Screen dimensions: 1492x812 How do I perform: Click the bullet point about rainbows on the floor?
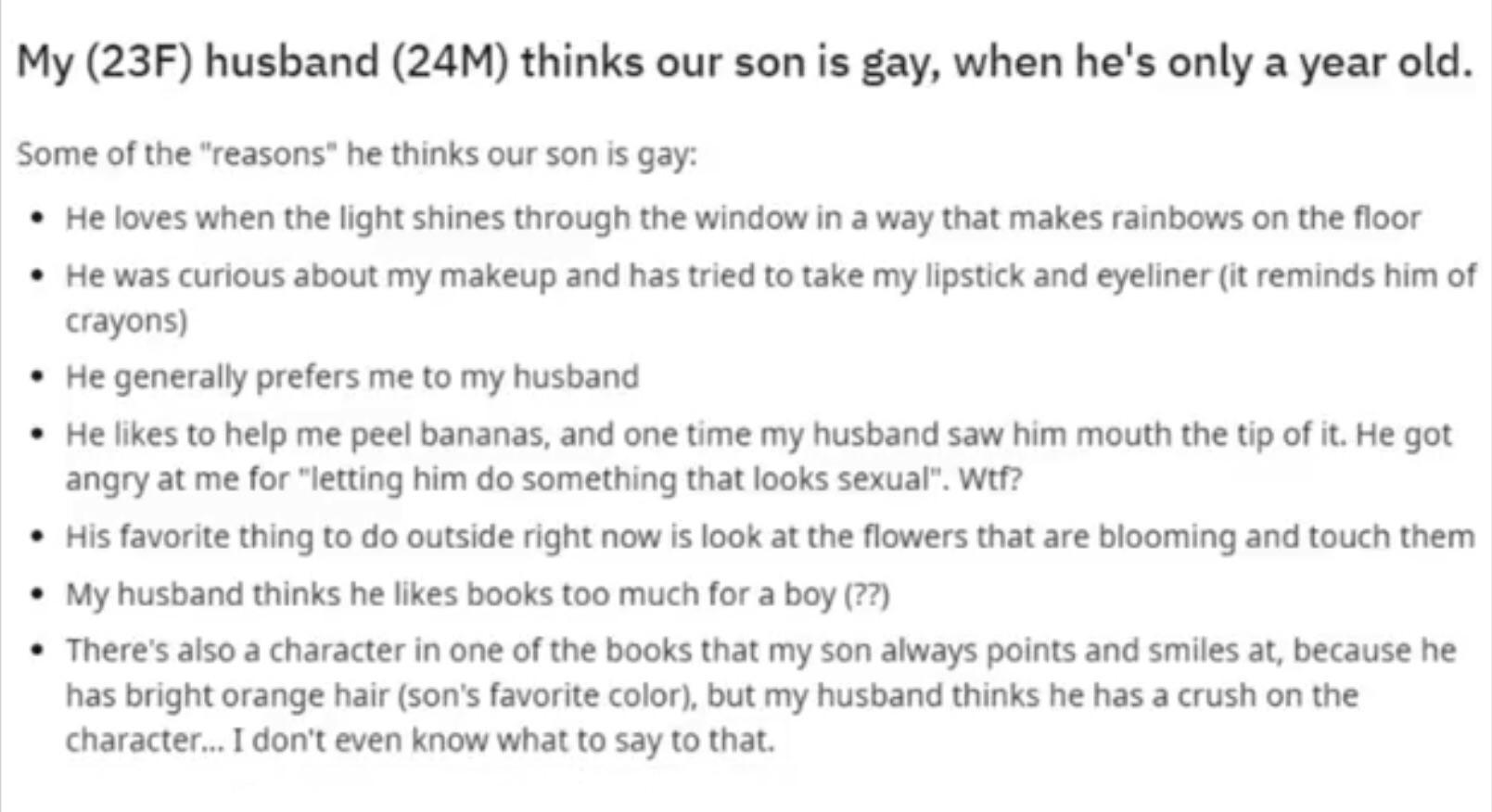coord(742,219)
